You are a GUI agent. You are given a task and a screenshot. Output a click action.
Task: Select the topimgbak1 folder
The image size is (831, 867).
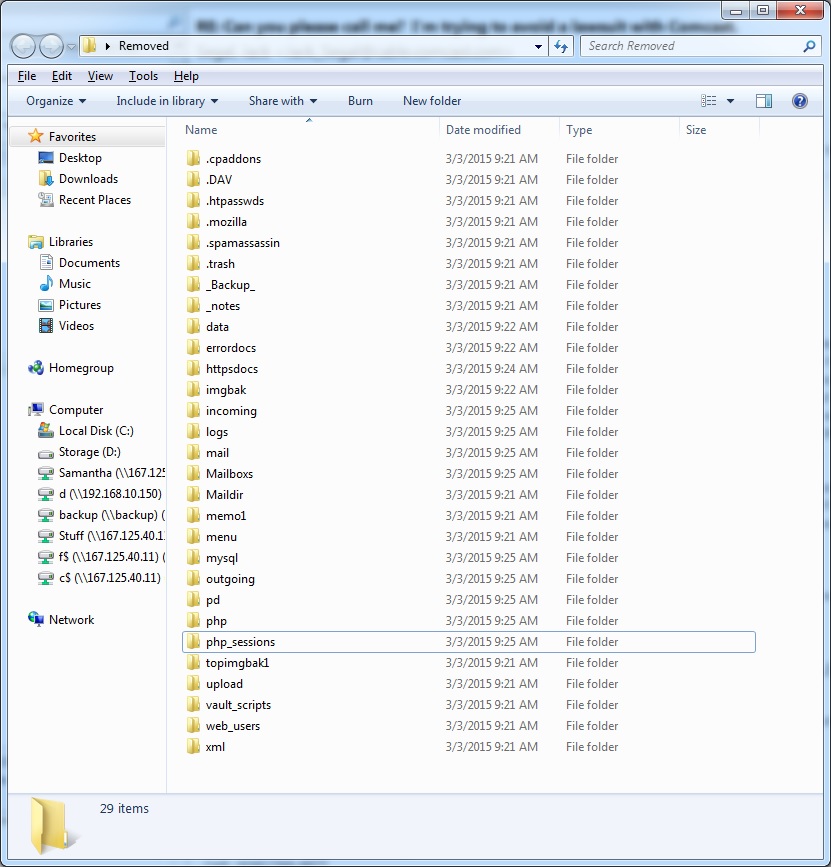(x=237, y=663)
